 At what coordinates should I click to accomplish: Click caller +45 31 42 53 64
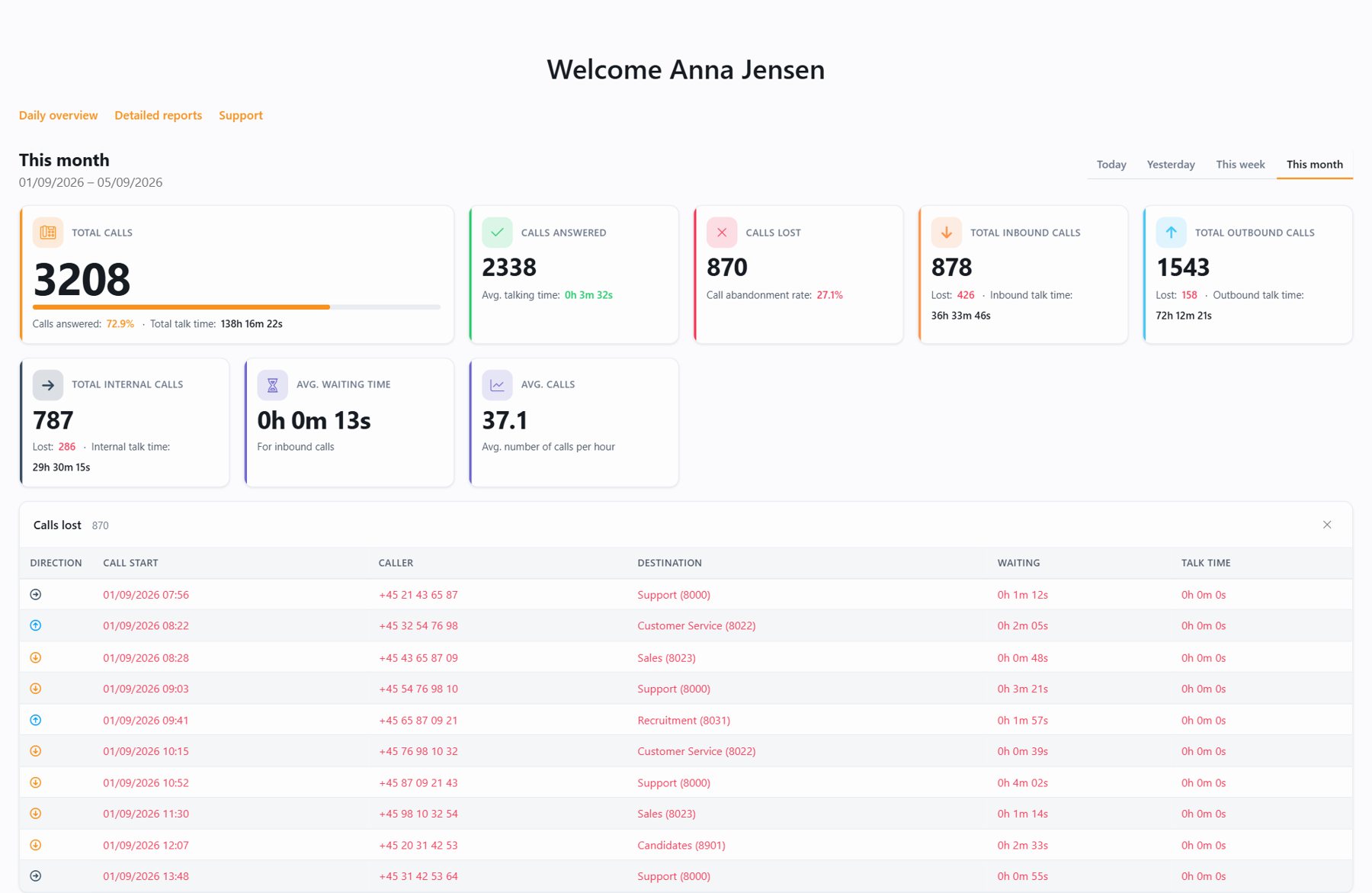(418, 876)
